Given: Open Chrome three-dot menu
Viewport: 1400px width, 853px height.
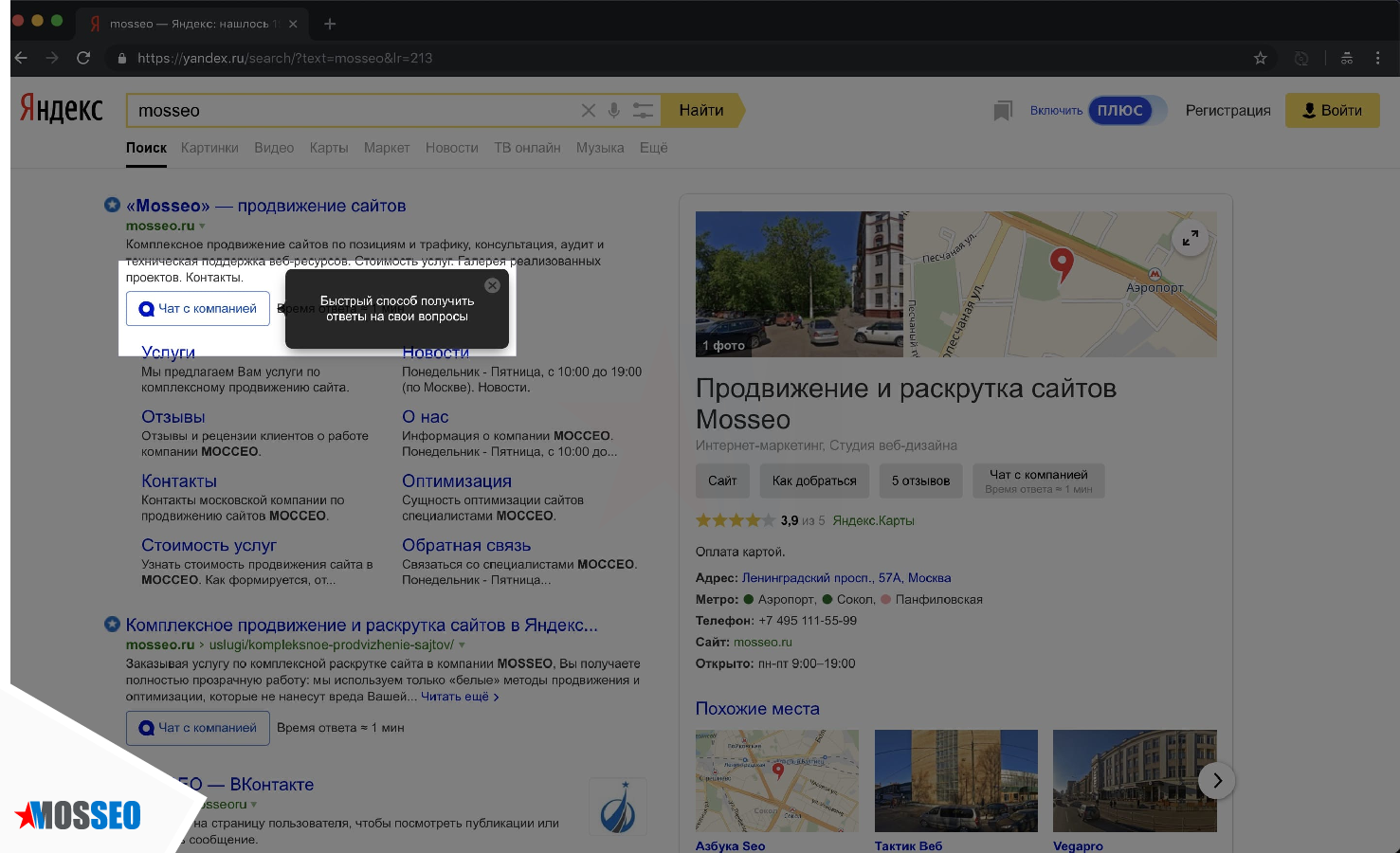Looking at the screenshot, I should pyautogui.click(x=1377, y=58).
